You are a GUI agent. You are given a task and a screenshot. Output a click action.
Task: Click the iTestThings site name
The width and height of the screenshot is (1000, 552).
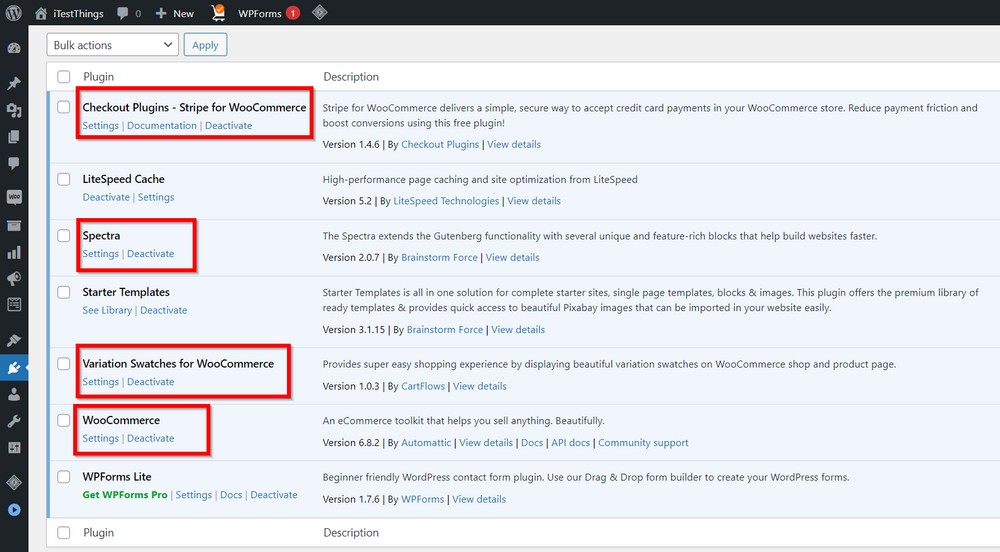pyautogui.click(x=78, y=13)
